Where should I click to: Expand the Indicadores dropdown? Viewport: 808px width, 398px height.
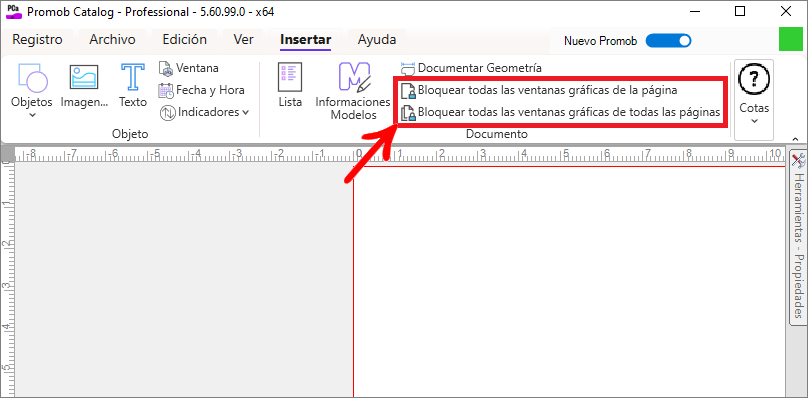(x=205, y=112)
